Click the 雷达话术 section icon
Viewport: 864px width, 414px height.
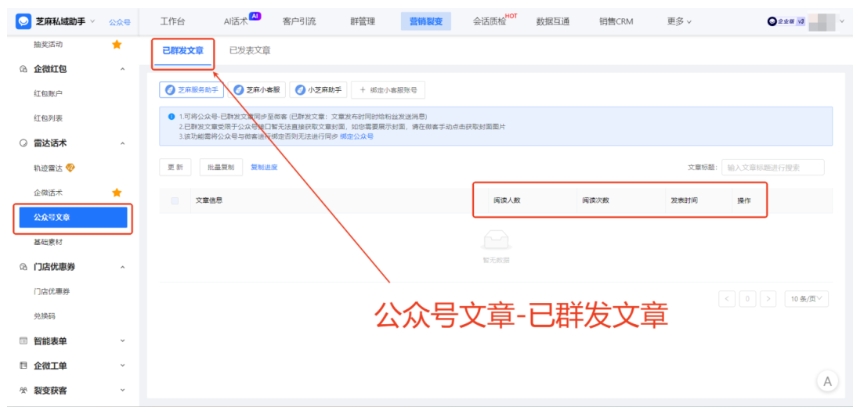tap(23, 143)
